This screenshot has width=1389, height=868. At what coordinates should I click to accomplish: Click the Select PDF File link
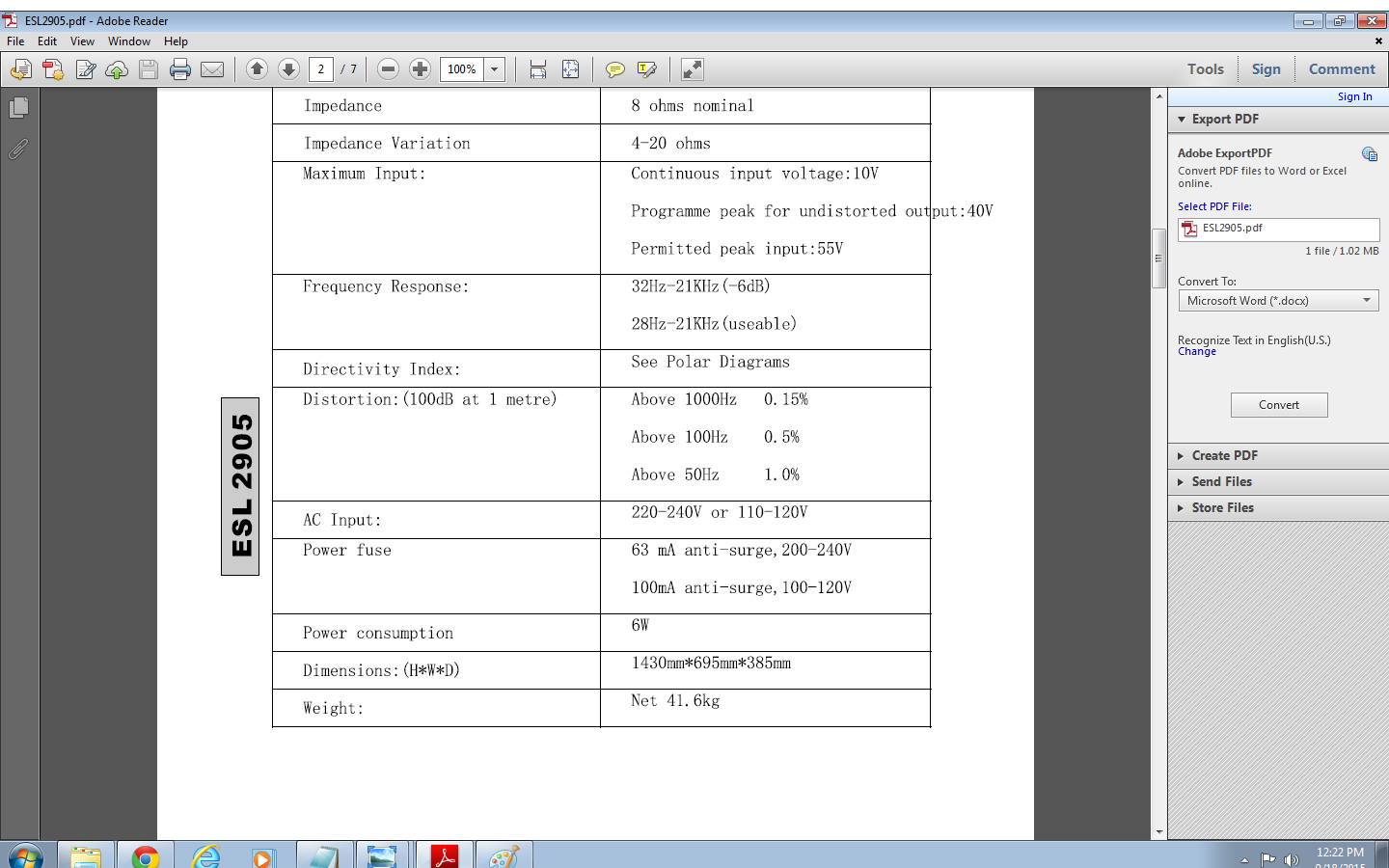[x=1214, y=206]
